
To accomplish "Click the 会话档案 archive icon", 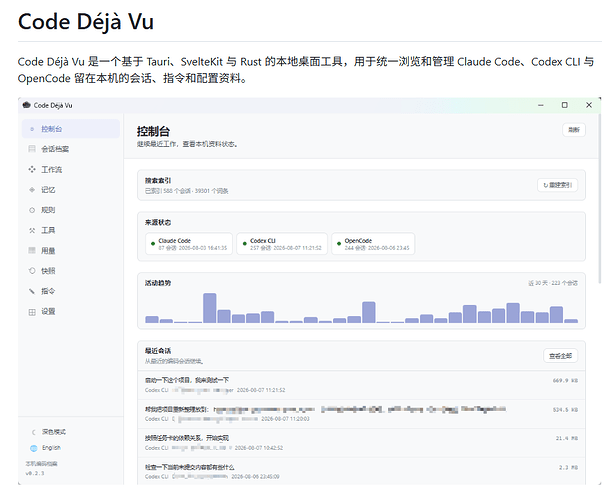I will coord(32,149).
